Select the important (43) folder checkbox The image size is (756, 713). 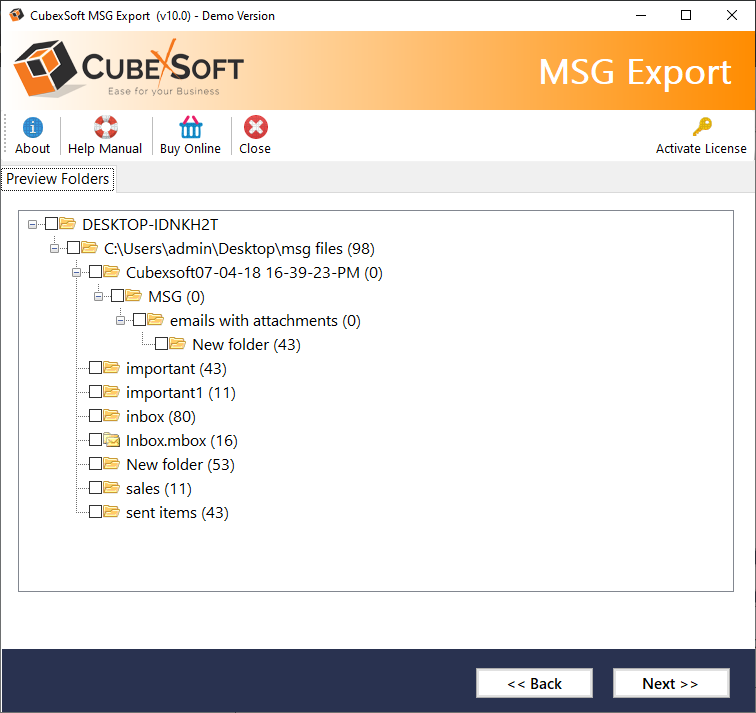click(x=96, y=368)
